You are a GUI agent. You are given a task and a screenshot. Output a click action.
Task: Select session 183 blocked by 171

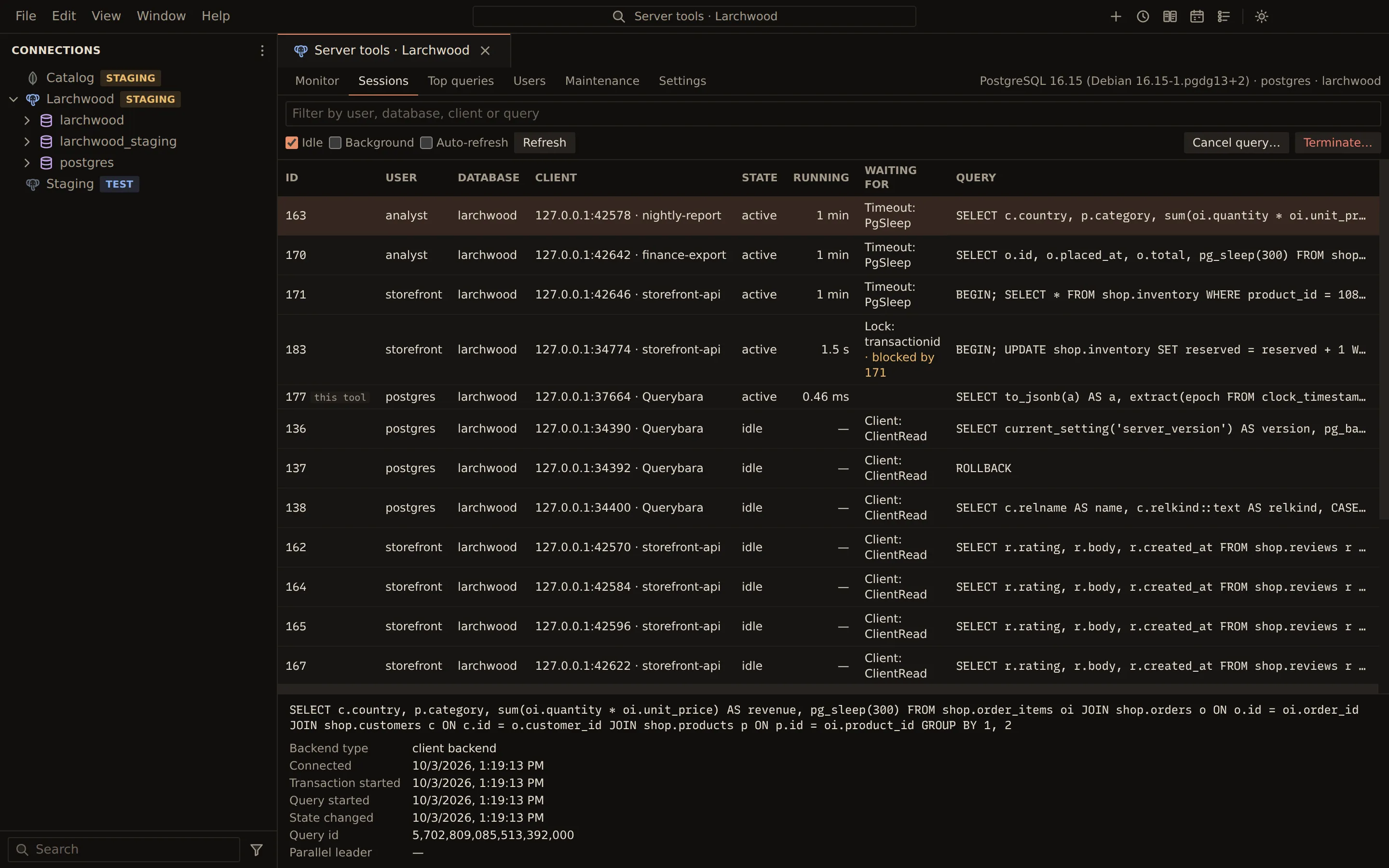click(x=828, y=350)
